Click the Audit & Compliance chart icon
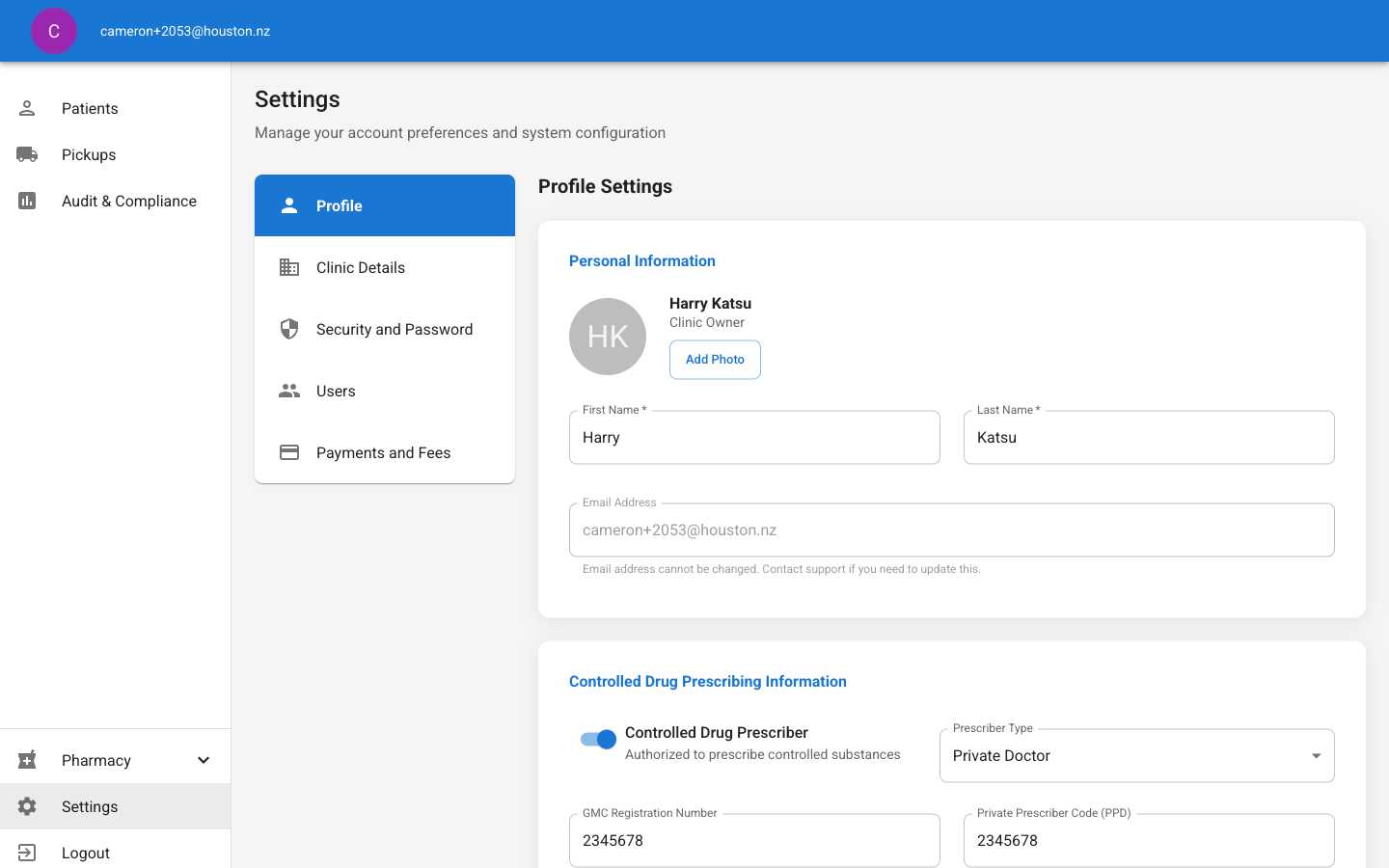This screenshot has width=1389, height=868. point(27,201)
